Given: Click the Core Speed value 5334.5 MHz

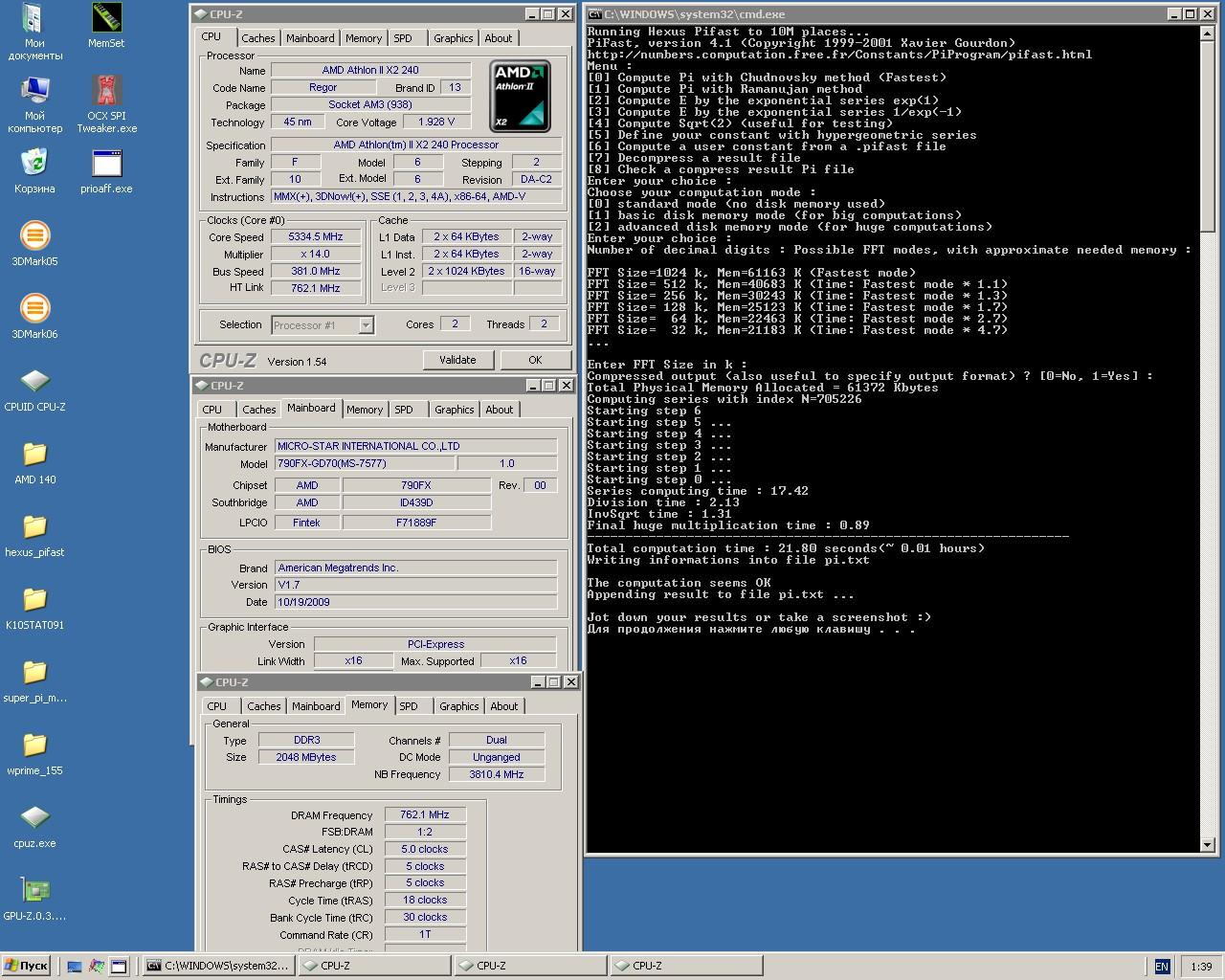Looking at the screenshot, I should (316, 236).
